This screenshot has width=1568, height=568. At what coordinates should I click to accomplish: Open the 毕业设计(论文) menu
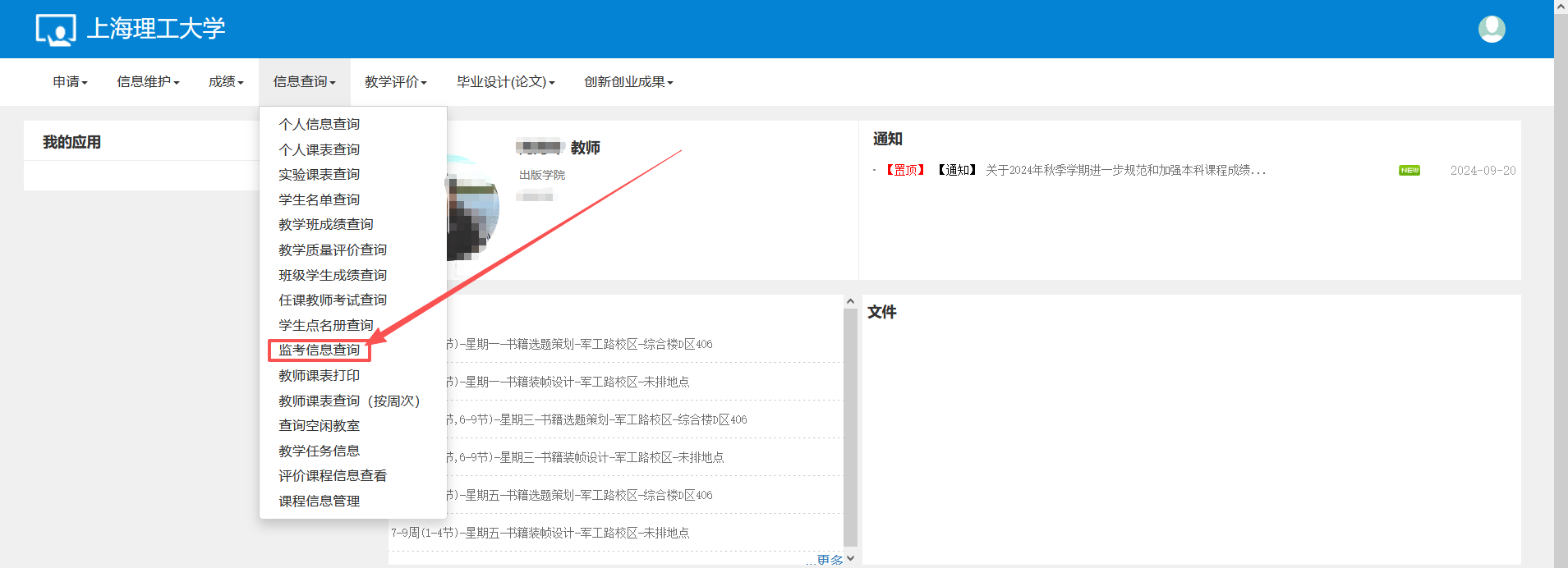[x=506, y=82]
